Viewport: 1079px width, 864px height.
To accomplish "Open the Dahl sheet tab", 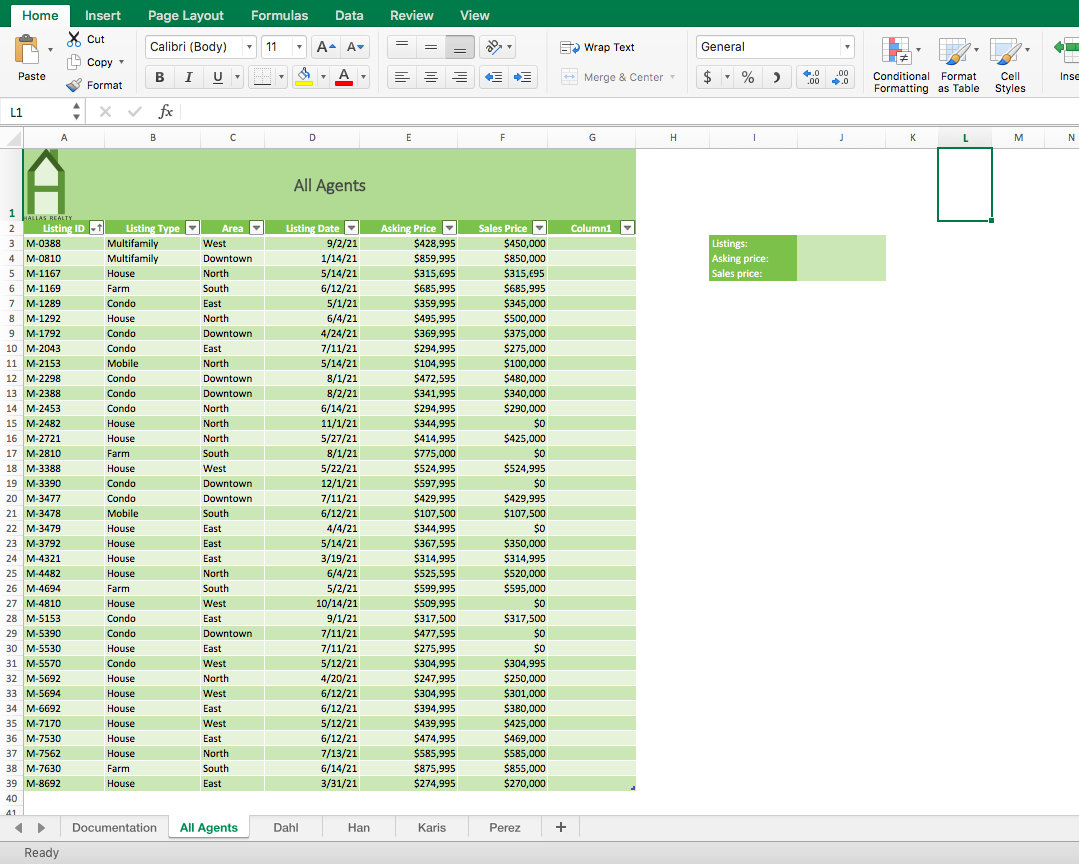I will [x=285, y=827].
